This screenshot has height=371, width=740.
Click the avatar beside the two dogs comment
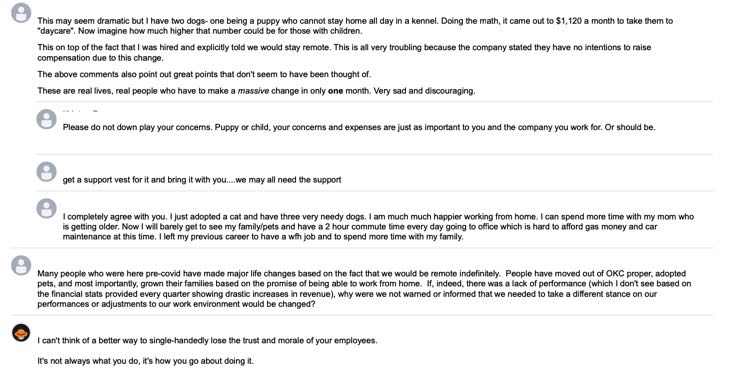[x=21, y=13]
